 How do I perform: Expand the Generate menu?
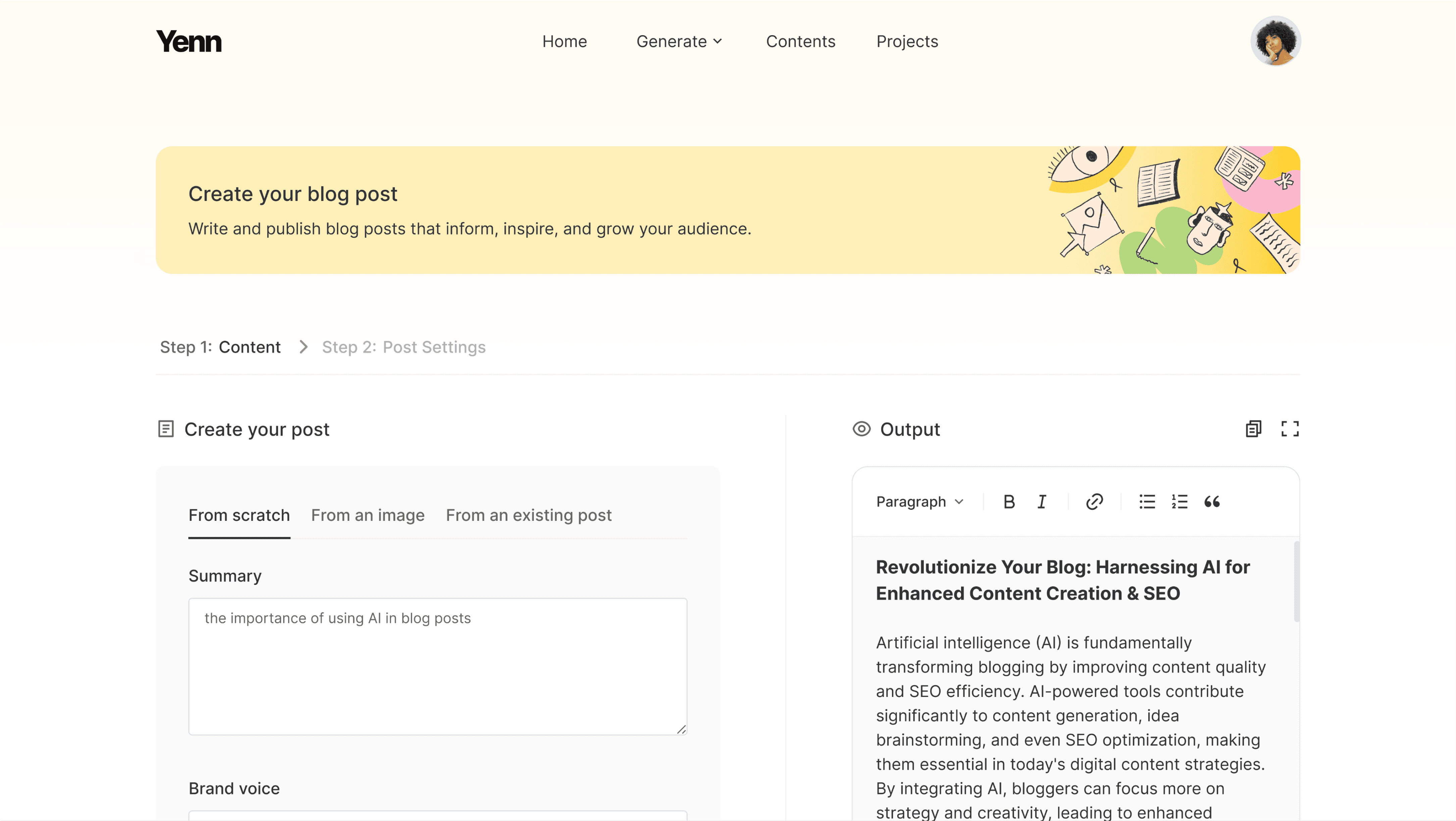pos(679,41)
